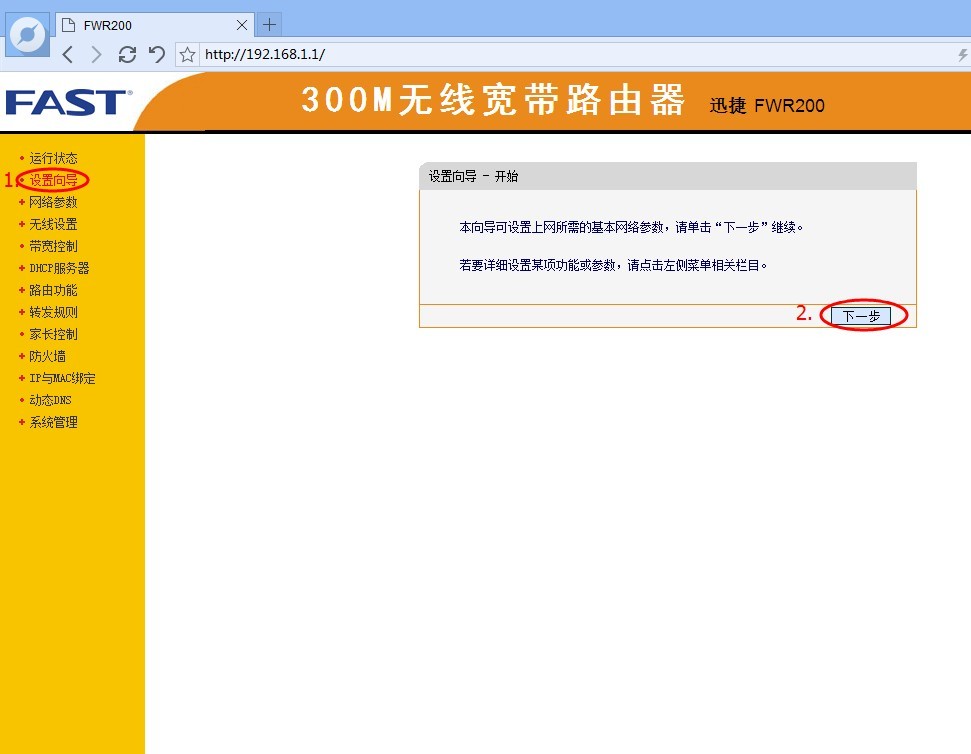
Task: Reload the page with refresh icon
Action: click(x=128, y=54)
